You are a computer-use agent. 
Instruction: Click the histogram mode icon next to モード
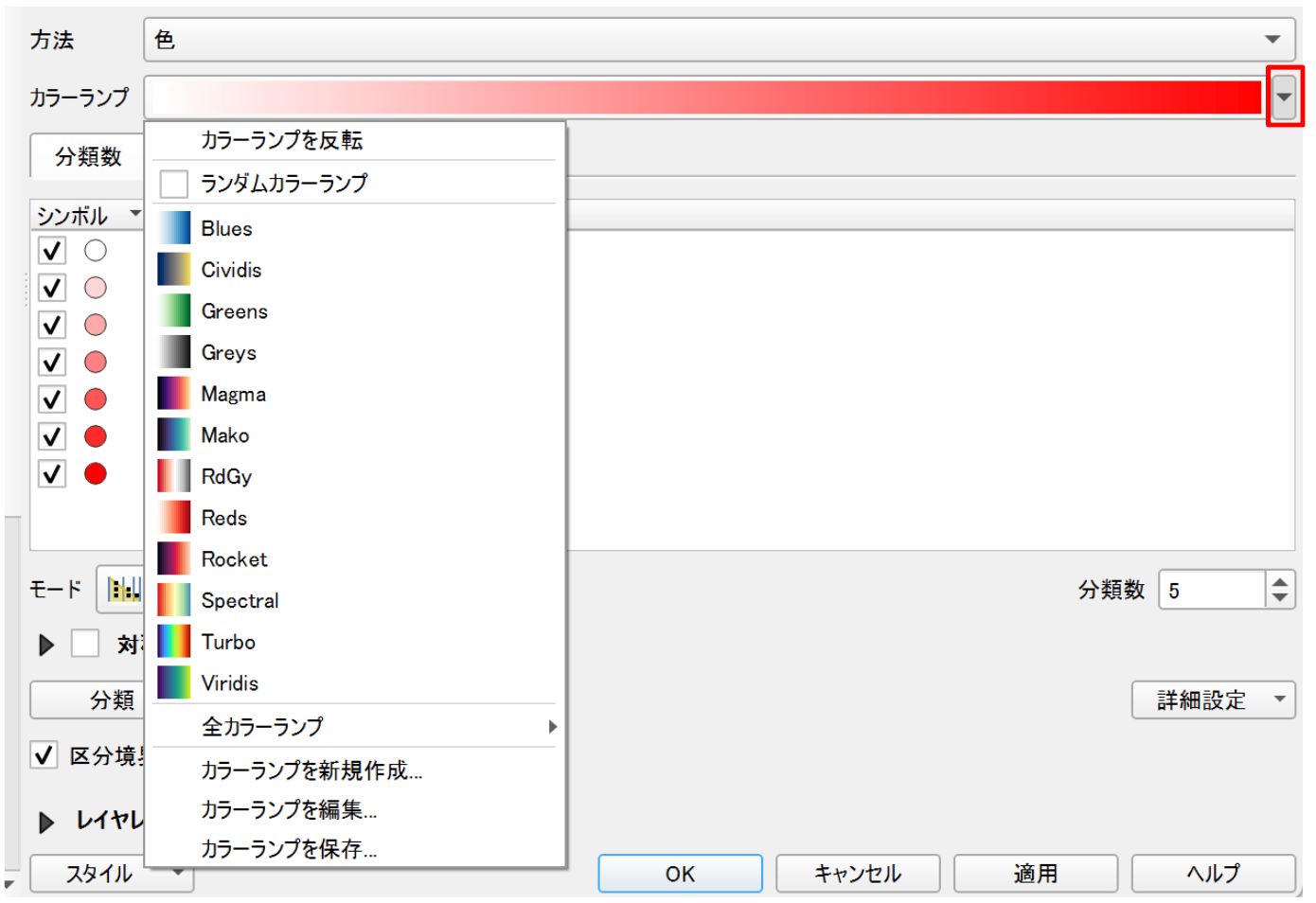pyautogui.click(x=123, y=590)
